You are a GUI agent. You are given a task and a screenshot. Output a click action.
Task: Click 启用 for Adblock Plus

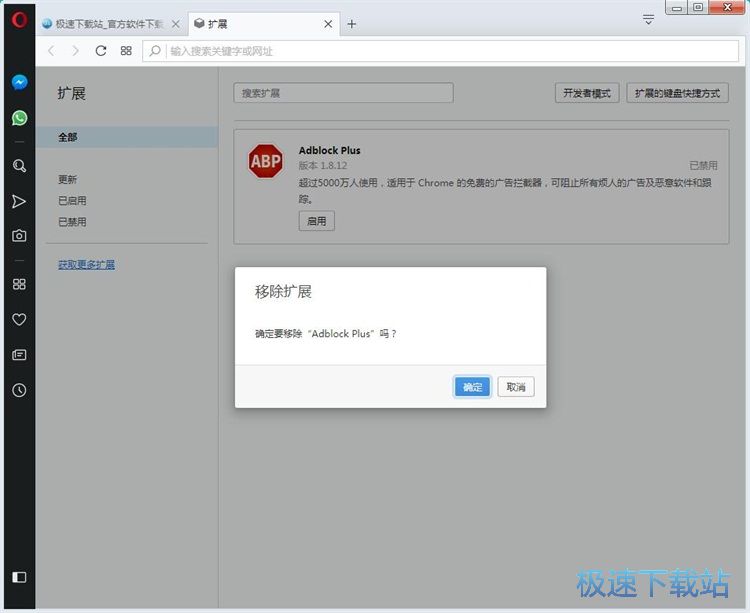(317, 221)
